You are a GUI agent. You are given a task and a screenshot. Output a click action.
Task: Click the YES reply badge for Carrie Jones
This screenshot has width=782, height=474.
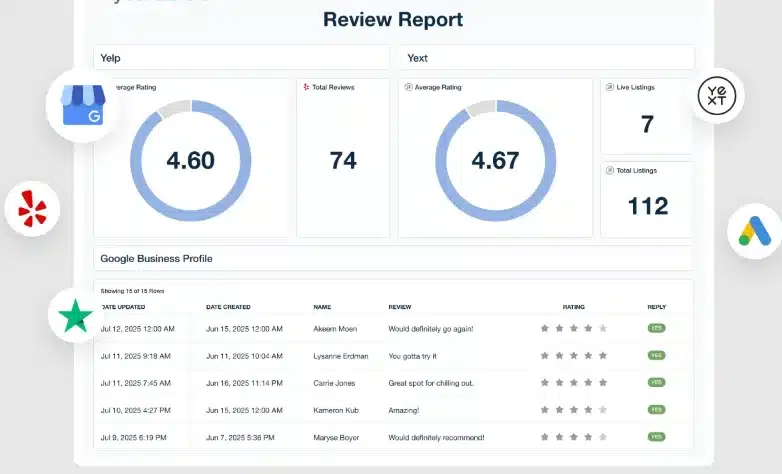657,382
